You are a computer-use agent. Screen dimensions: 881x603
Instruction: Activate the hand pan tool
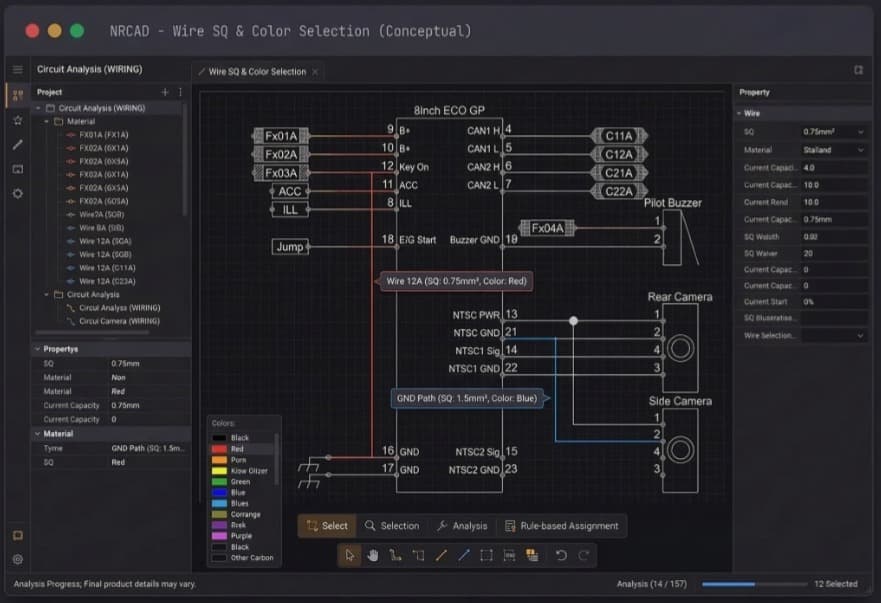[x=372, y=555]
